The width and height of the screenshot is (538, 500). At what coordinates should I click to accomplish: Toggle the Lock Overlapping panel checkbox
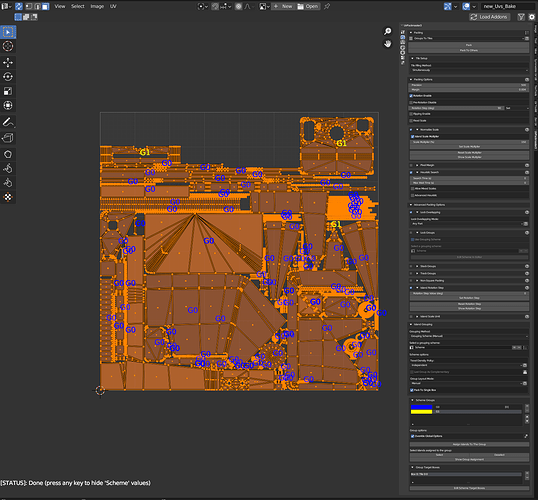point(411,212)
